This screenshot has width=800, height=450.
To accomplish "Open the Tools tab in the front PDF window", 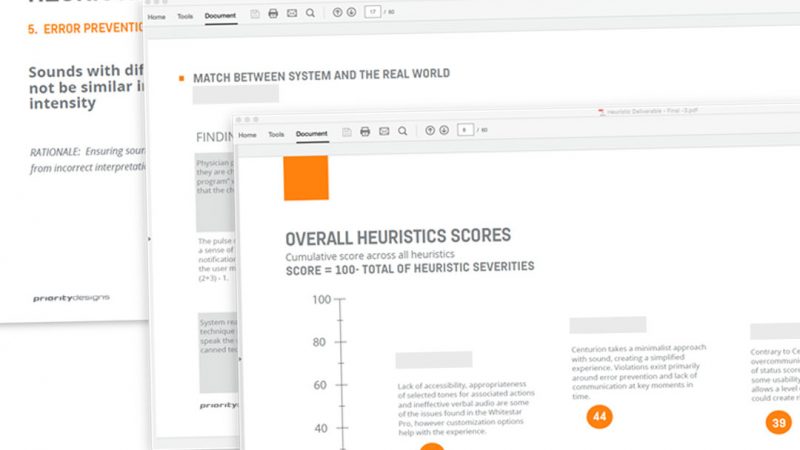I will pos(276,135).
